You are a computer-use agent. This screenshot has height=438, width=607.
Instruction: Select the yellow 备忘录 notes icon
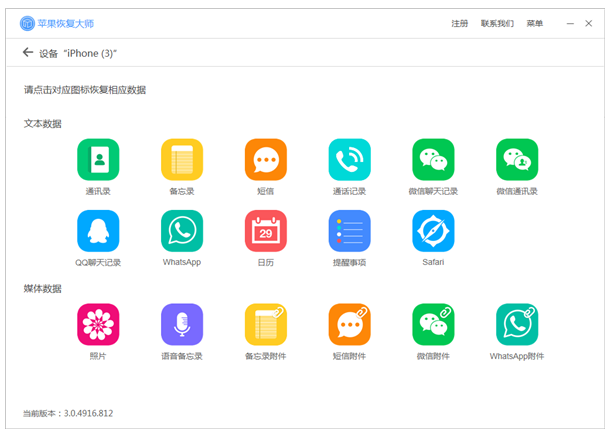[182, 160]
